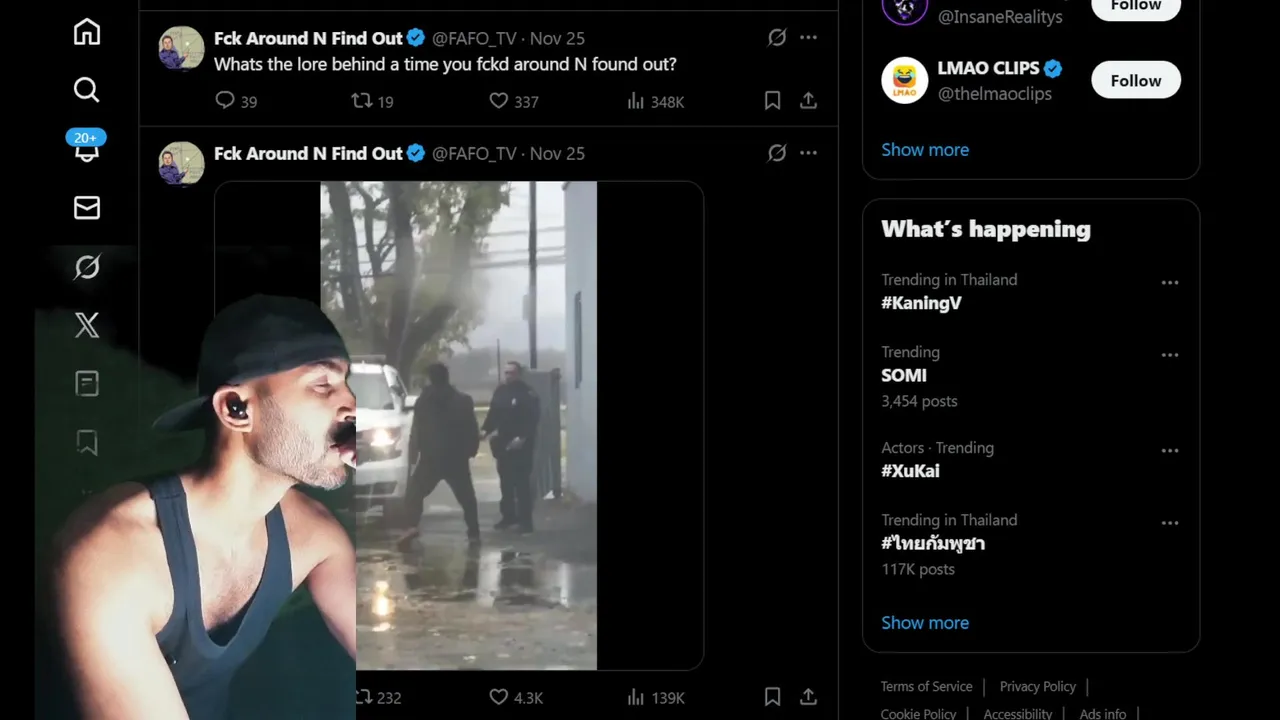Open Grok icon in left sidebar
The width and height of the screenshot is (1280, 720).
87,267
